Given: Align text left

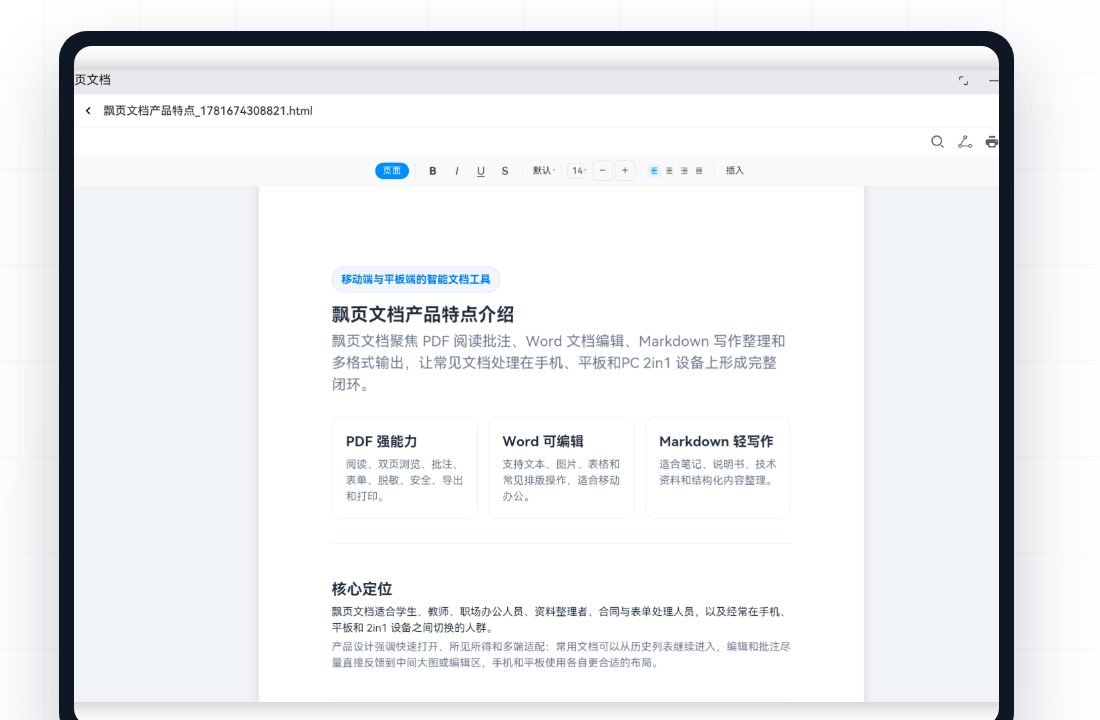Looking at the screenshot, I should pos(655,171).
